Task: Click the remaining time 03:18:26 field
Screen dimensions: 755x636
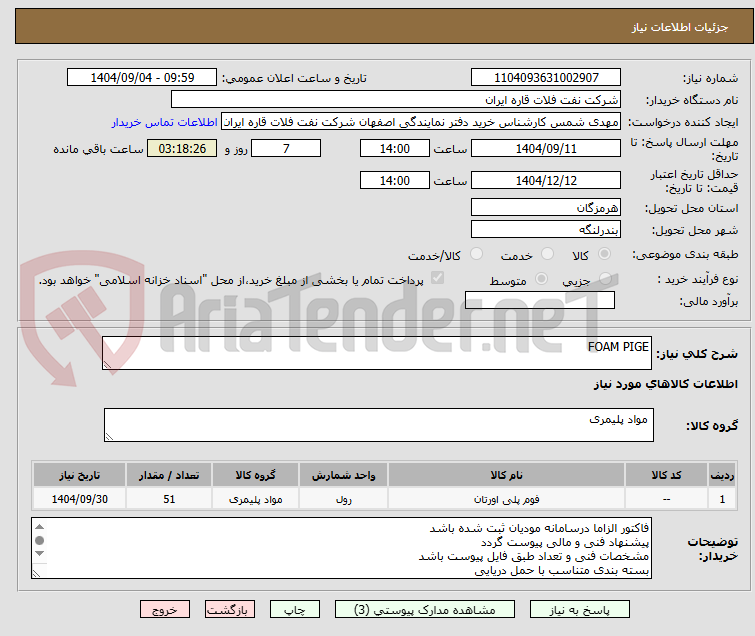Action: pos(182,148)
